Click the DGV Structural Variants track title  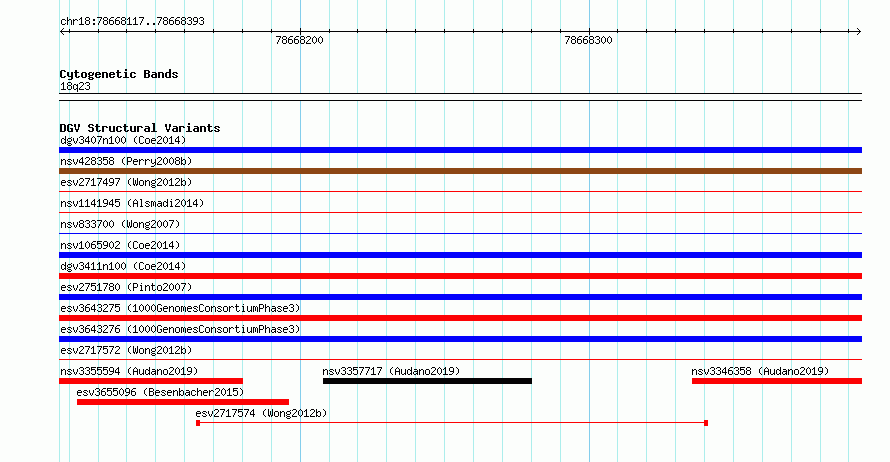(x=140, y=128)
